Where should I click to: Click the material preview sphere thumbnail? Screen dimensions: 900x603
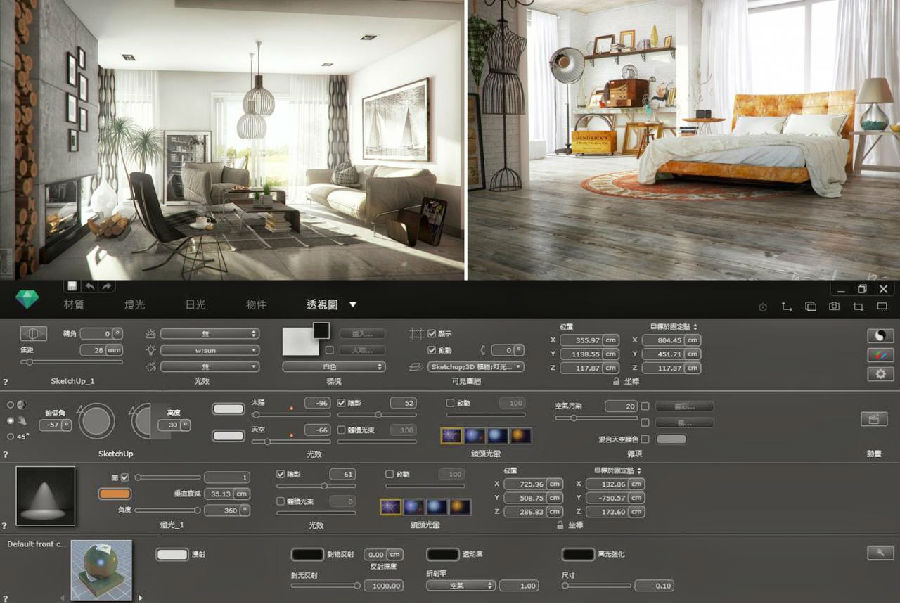pos(100,569)
